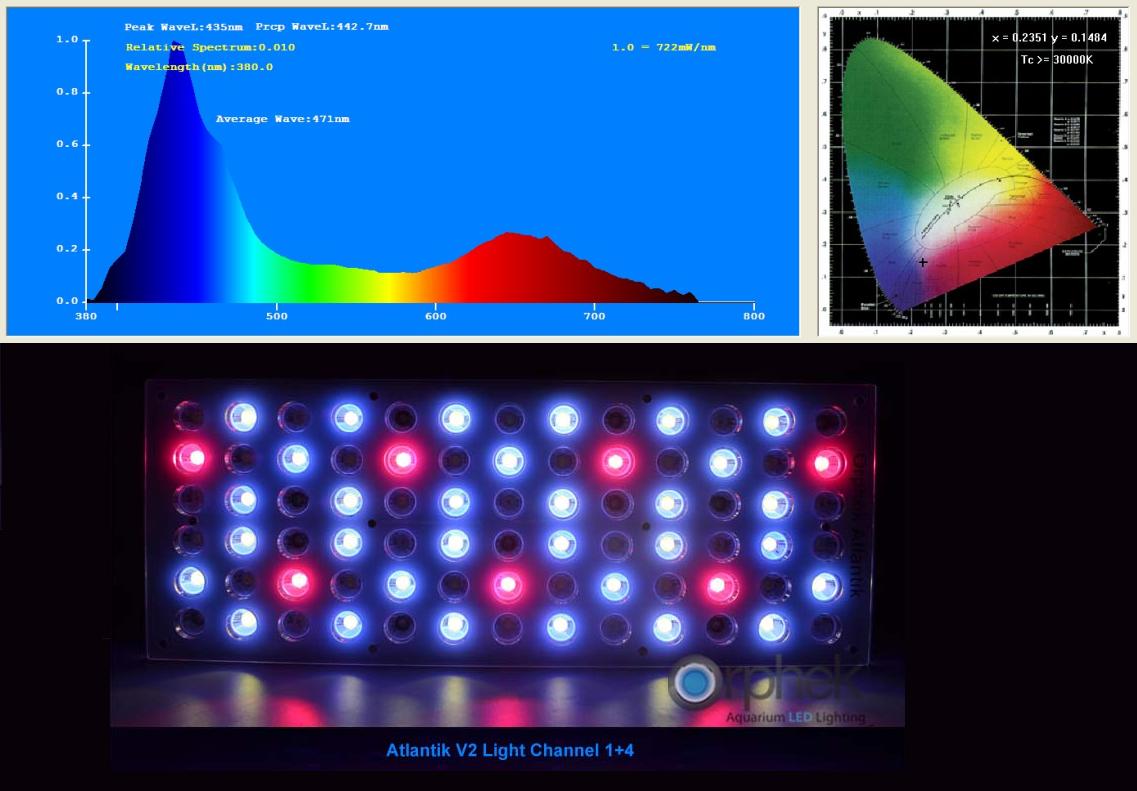
Task: Click the '0.2' y-axis label on spectrum chart
Action: pyautogui.click(x=67, y=249)
